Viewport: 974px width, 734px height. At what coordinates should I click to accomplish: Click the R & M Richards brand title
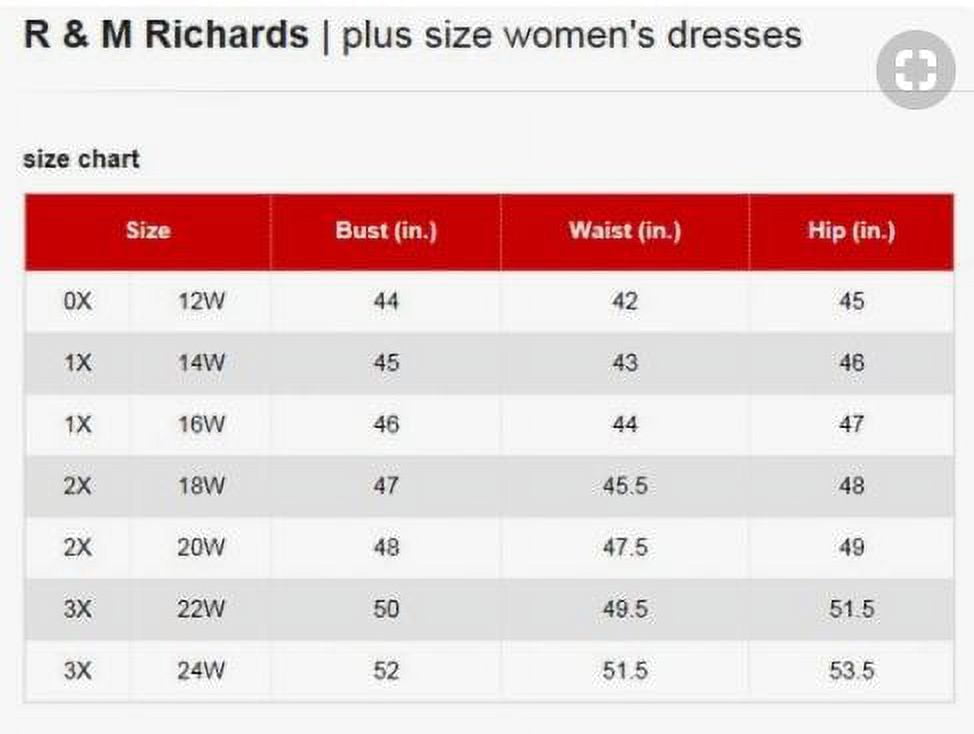(x=166, y=36)
